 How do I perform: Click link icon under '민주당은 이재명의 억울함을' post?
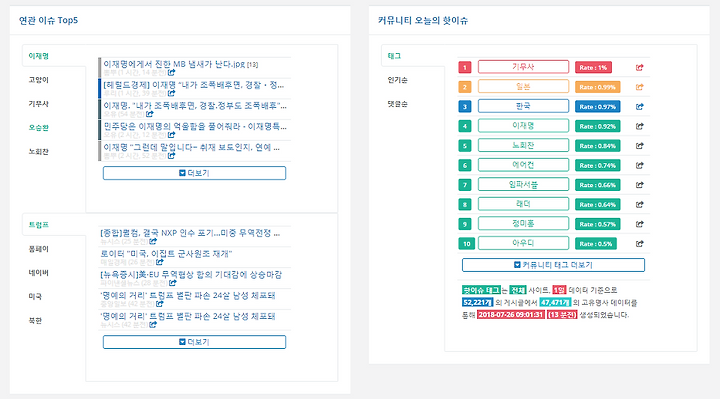click(171, 135)
